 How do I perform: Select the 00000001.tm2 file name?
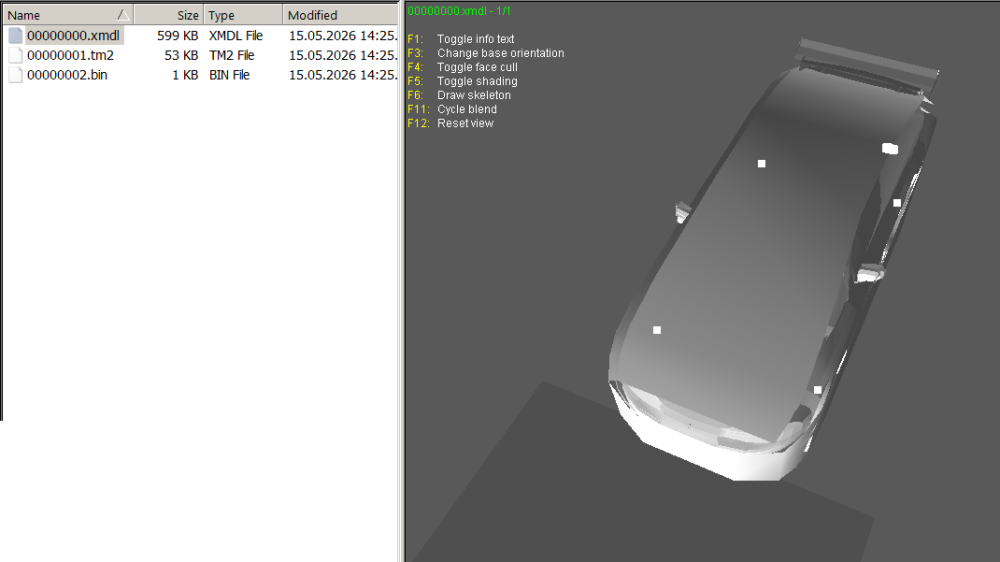tap(70, 55)
